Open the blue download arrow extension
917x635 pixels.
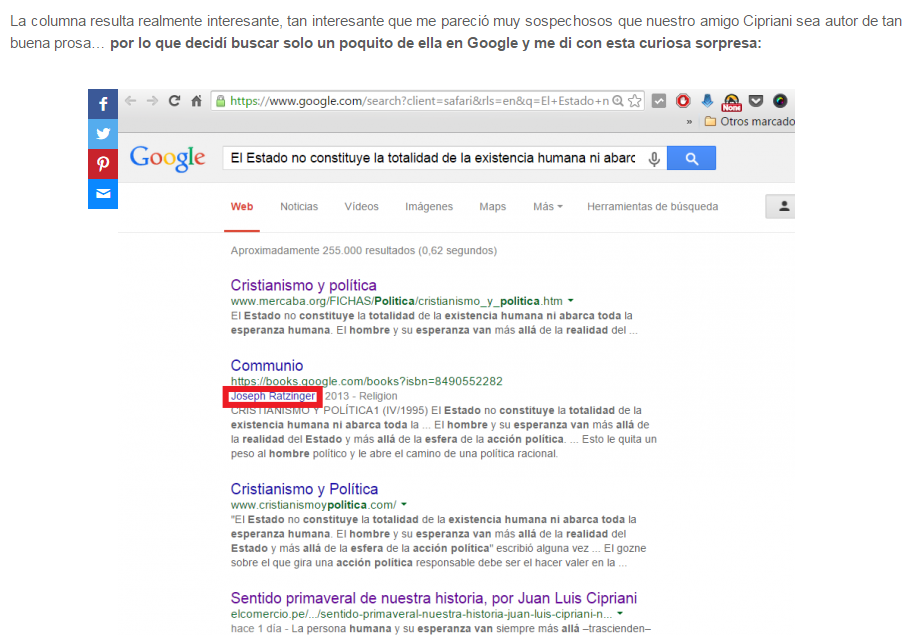coord(707,101)
